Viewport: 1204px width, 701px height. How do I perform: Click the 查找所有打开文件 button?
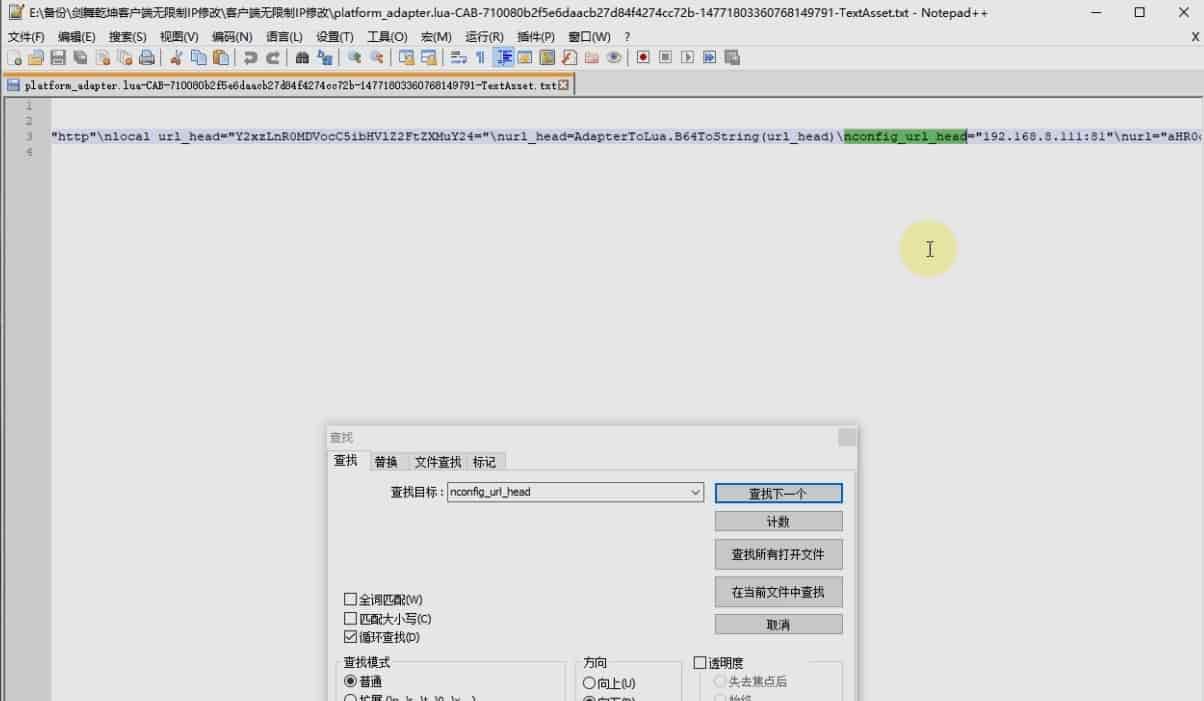(x=778, y=554)
